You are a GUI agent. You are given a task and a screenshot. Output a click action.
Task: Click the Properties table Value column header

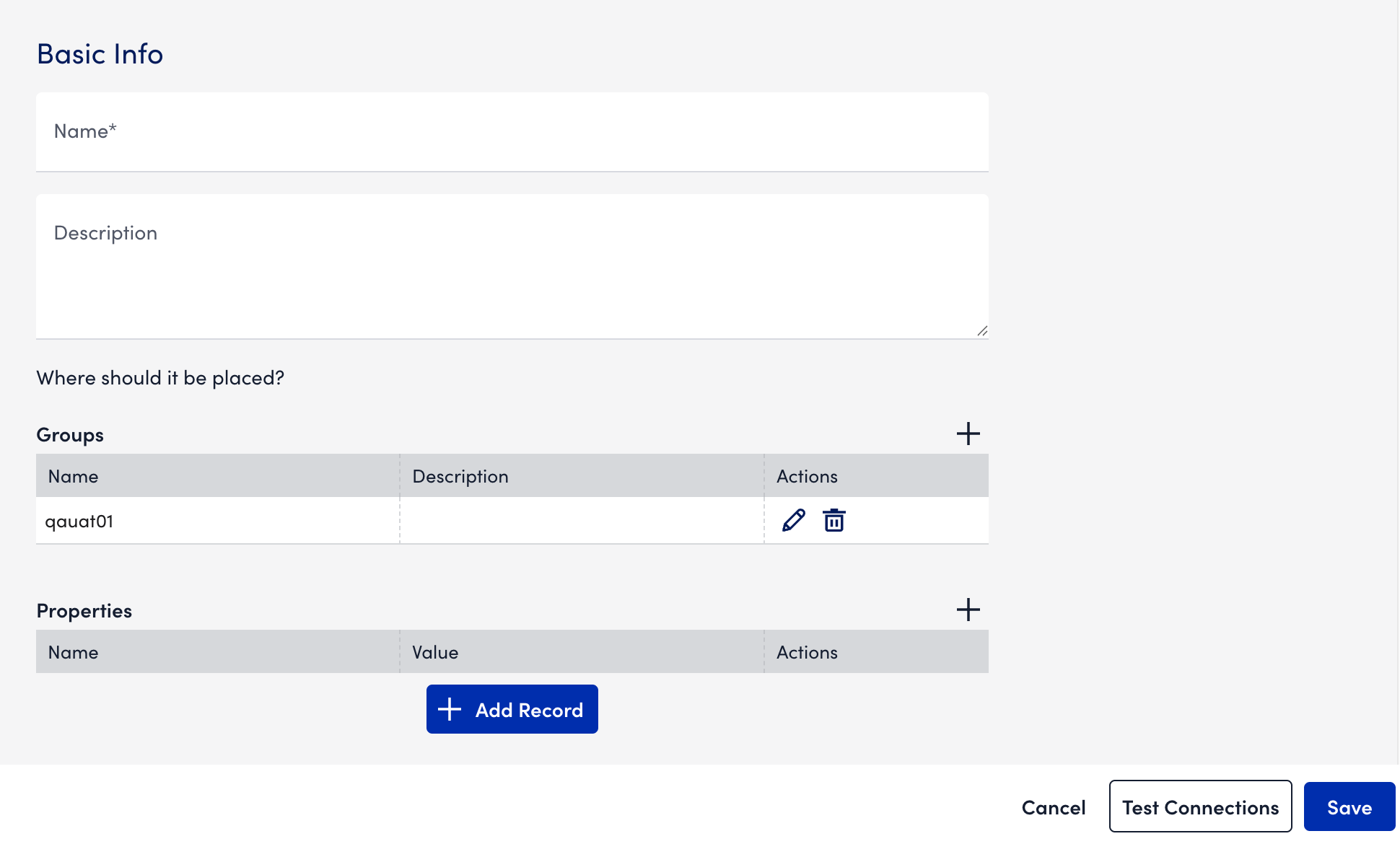582,652
